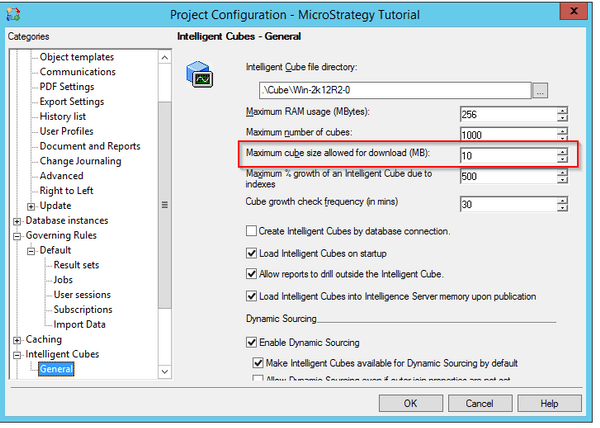Expand the Caching category node
This screenshot has width=600, height=428.
click(x=17, y=340)
